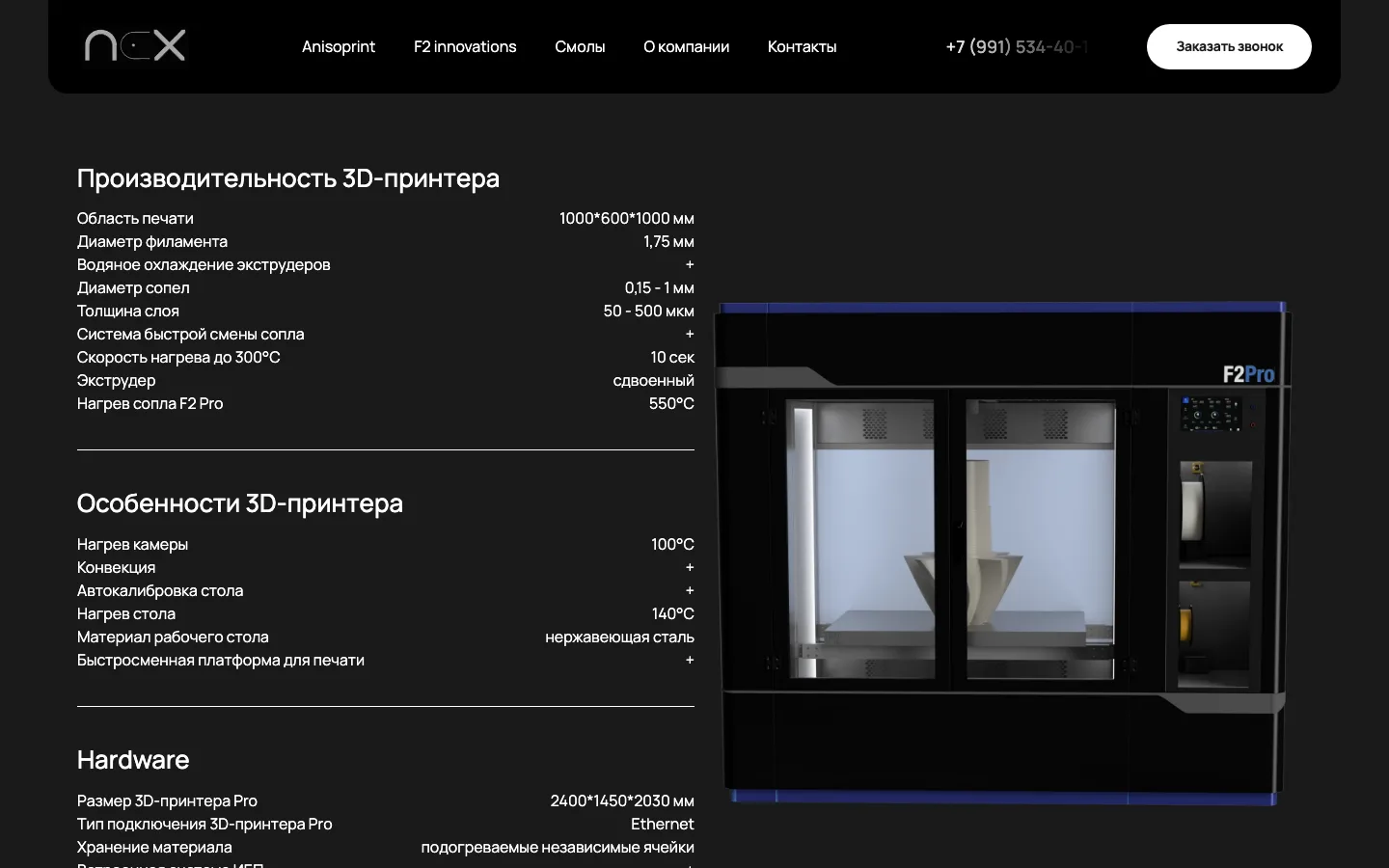
Task: Click the Нагрев стола label
Action: point(126,613)
